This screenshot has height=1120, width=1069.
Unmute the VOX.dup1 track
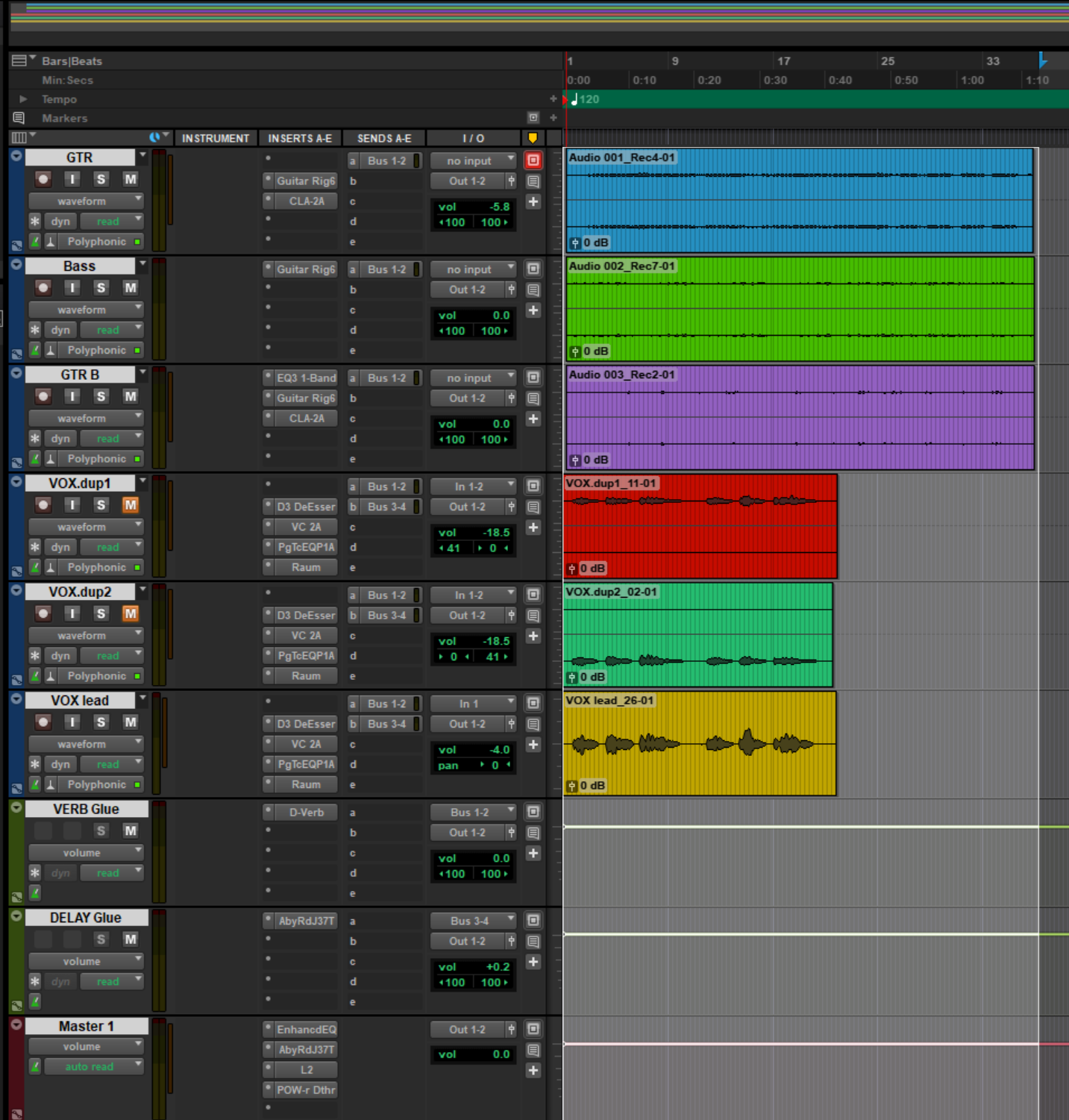(131, 505)
